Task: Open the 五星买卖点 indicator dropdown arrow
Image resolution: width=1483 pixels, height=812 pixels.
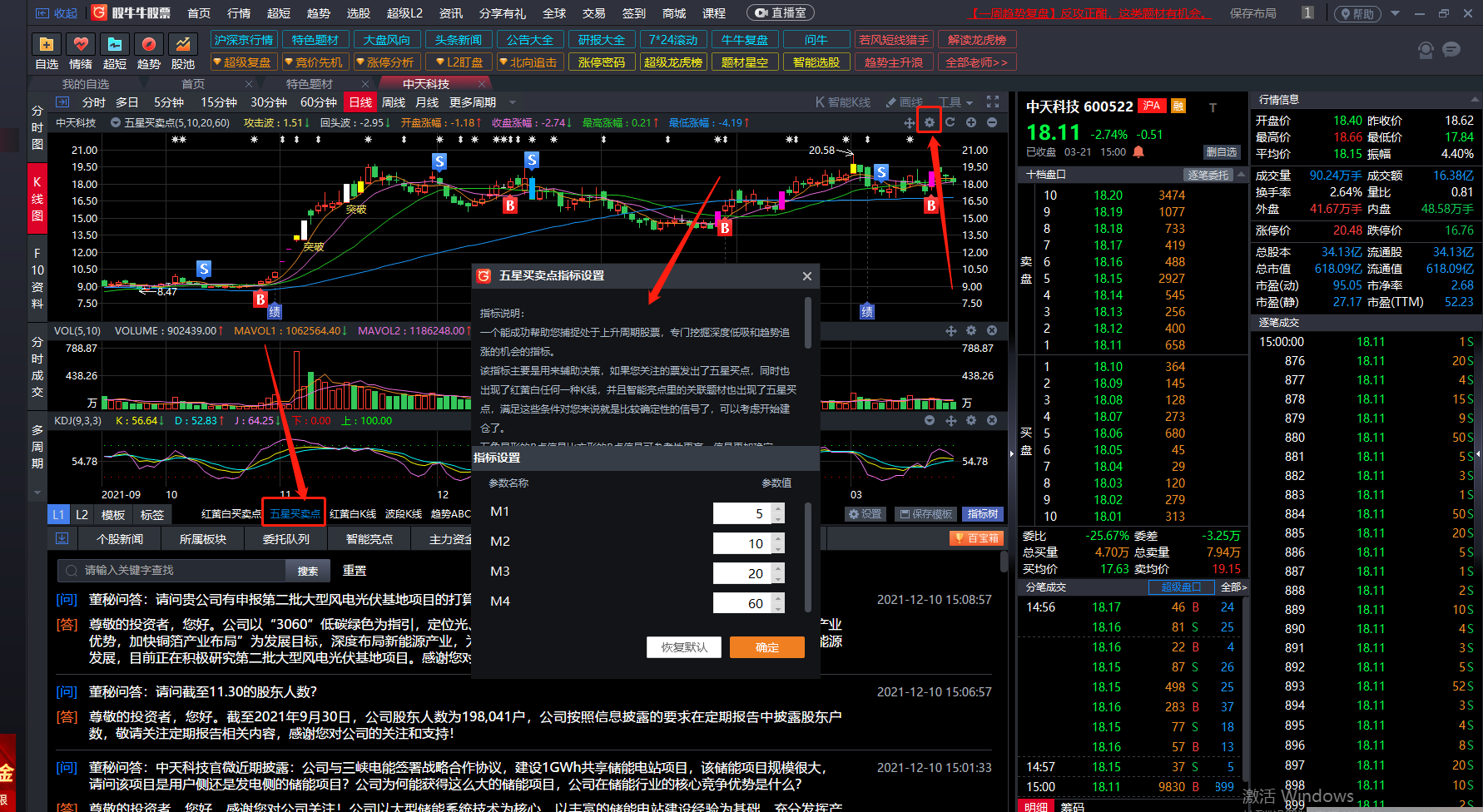Action: pos(115,122)
